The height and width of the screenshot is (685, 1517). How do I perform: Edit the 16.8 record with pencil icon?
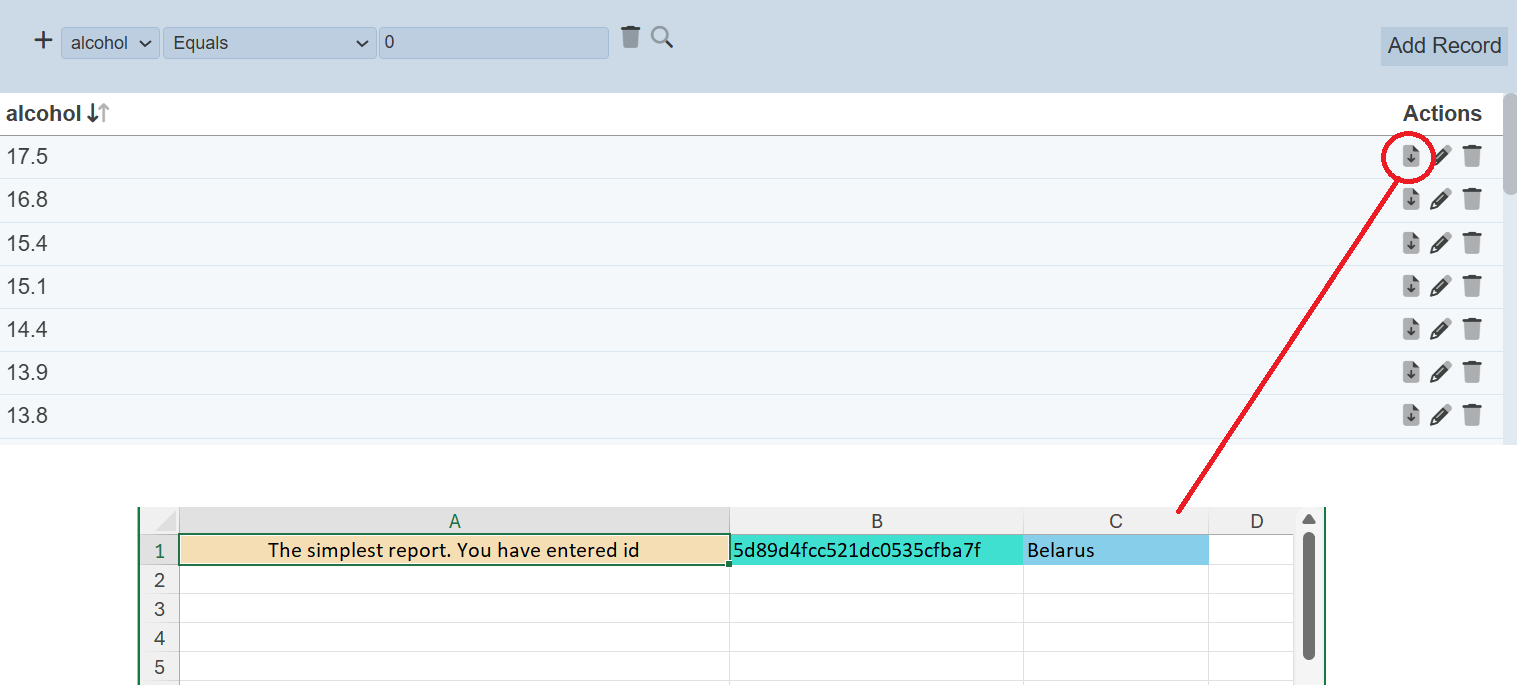pos(1440,200)
